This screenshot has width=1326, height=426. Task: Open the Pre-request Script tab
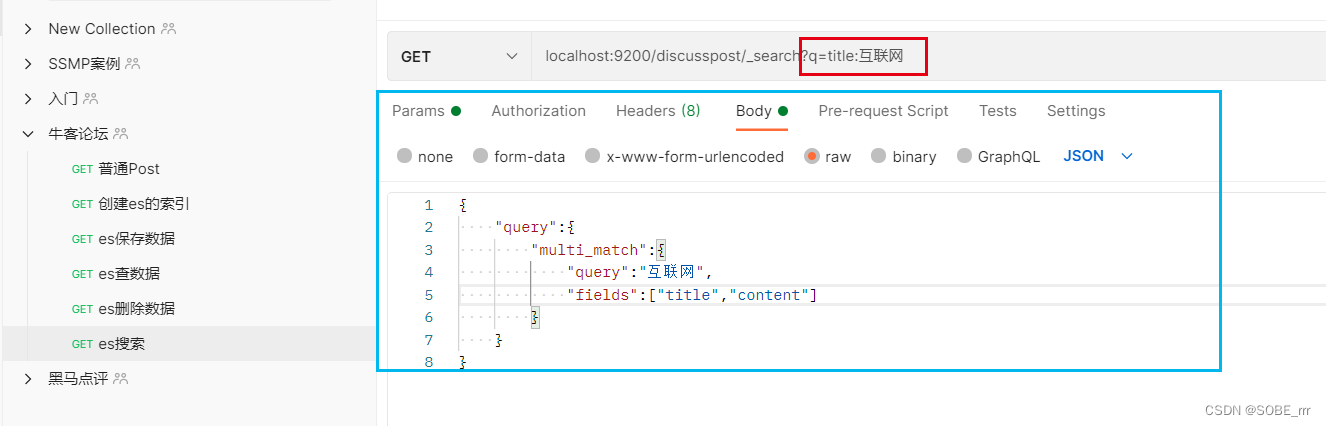tap(883, 111)
